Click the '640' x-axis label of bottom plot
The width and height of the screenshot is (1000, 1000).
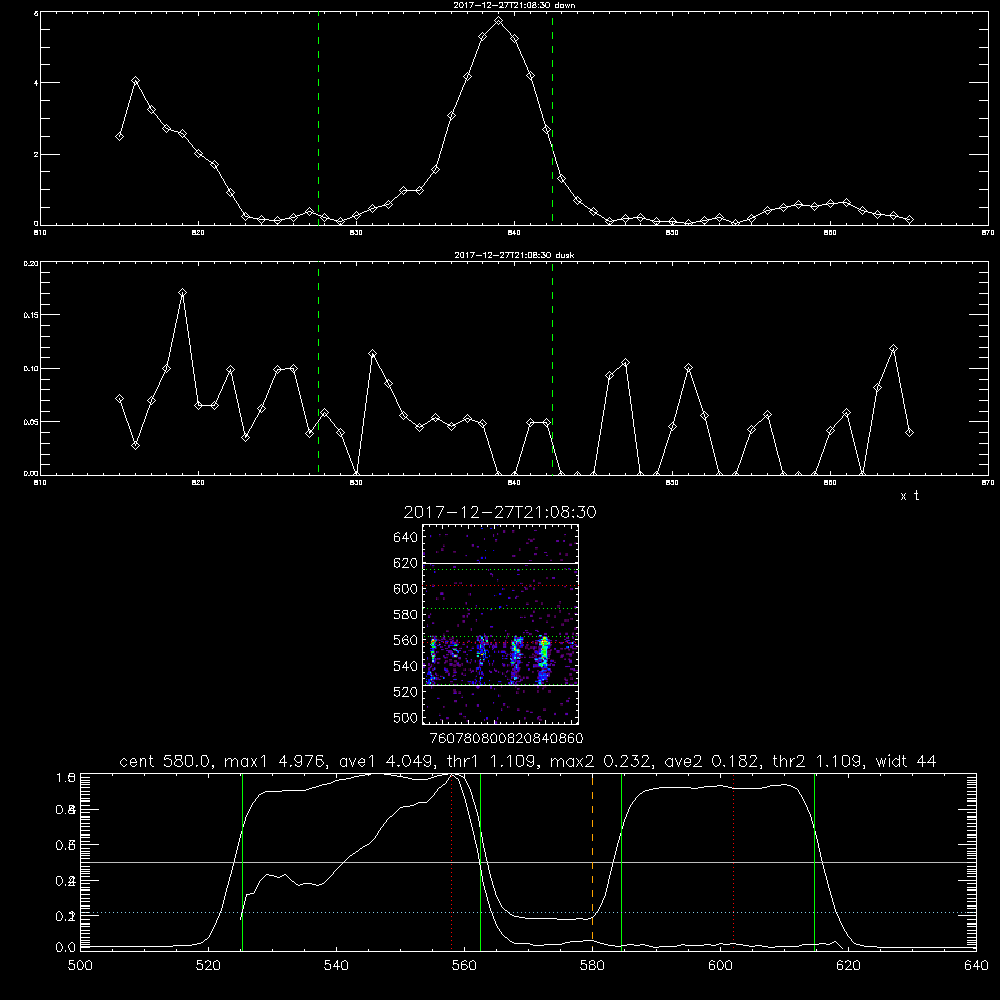pyautogui.click(x=976, y=965)
